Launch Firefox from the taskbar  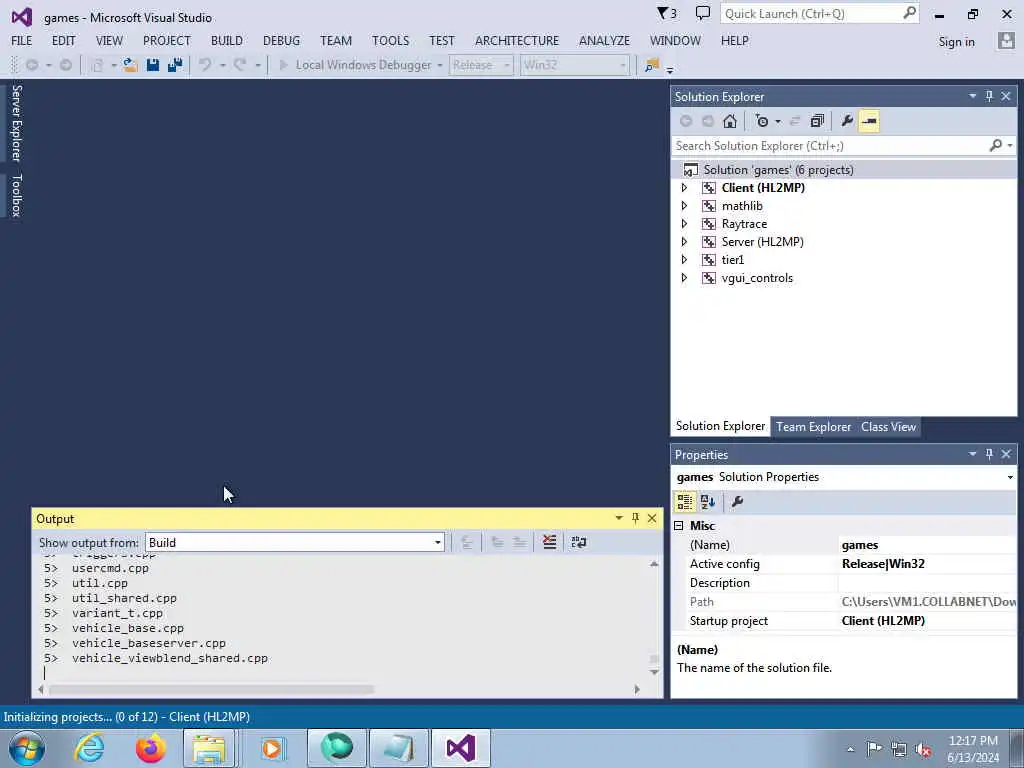[151, 748]
